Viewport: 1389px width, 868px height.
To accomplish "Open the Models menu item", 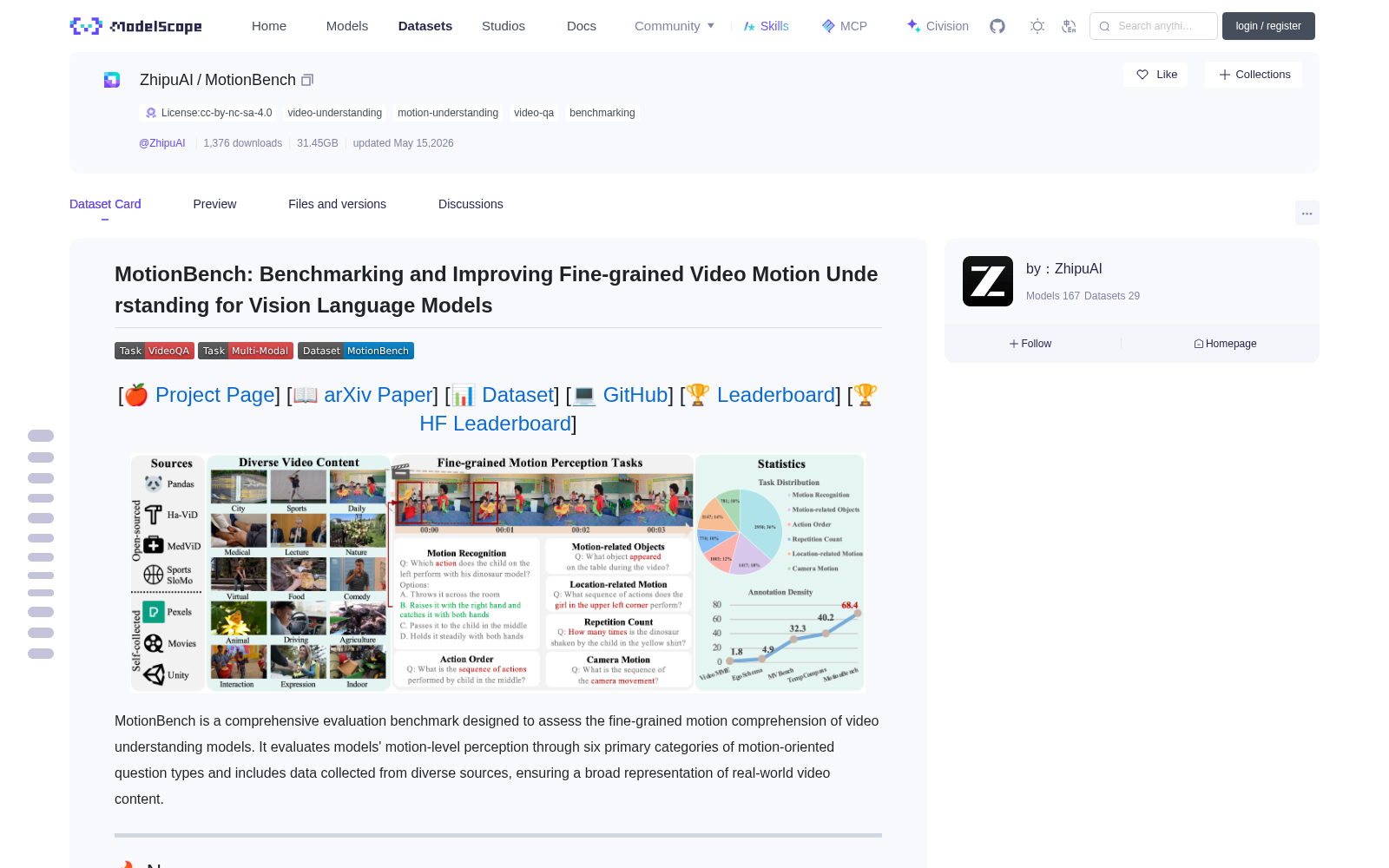I will (347, 26).
